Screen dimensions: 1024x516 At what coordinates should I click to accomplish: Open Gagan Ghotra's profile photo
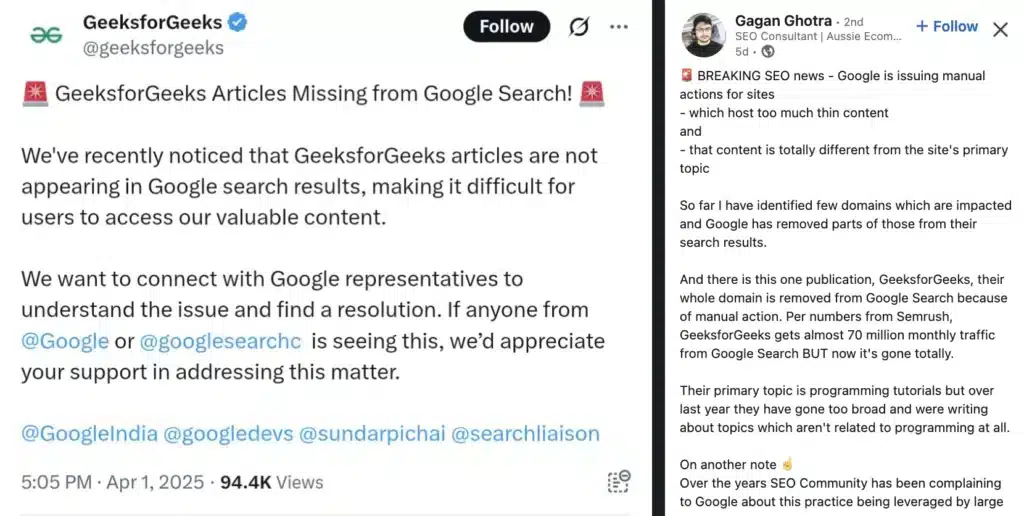point(703,35)
